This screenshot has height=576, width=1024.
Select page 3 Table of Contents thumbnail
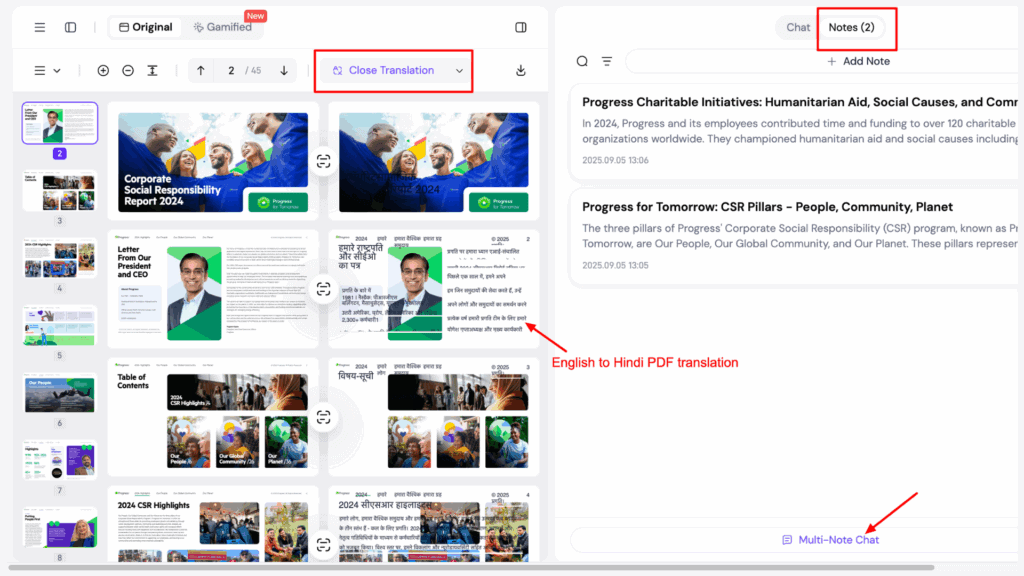click(x=60, y=192)
